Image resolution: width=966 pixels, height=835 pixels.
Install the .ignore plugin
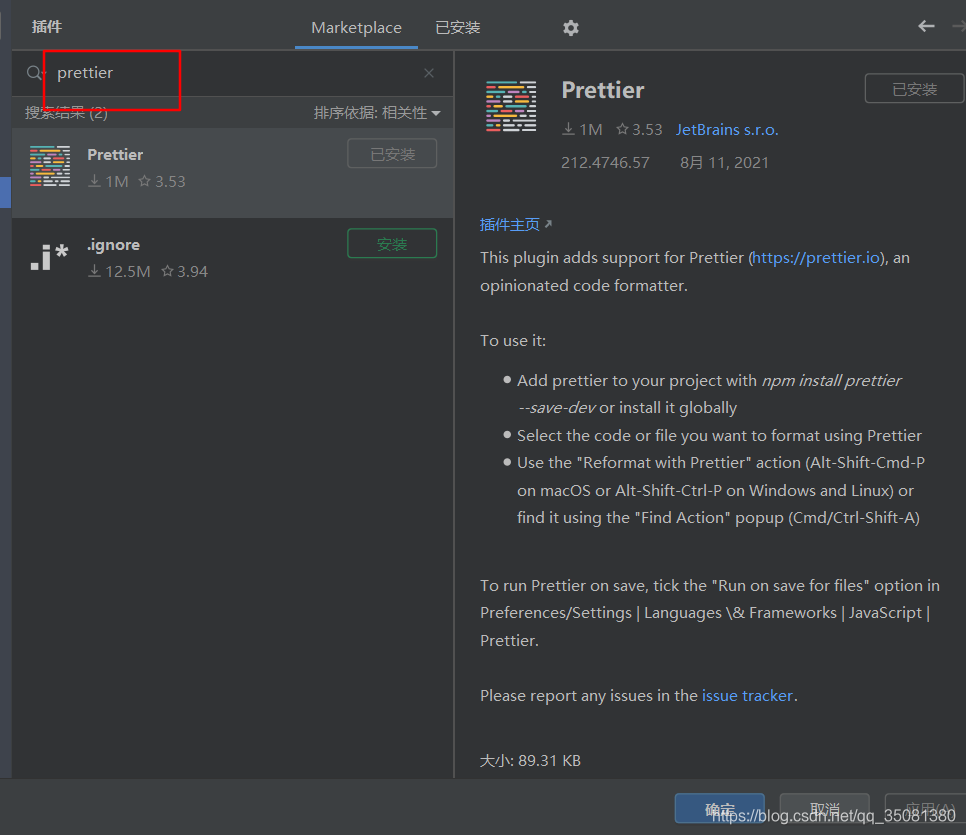(392, 243)
